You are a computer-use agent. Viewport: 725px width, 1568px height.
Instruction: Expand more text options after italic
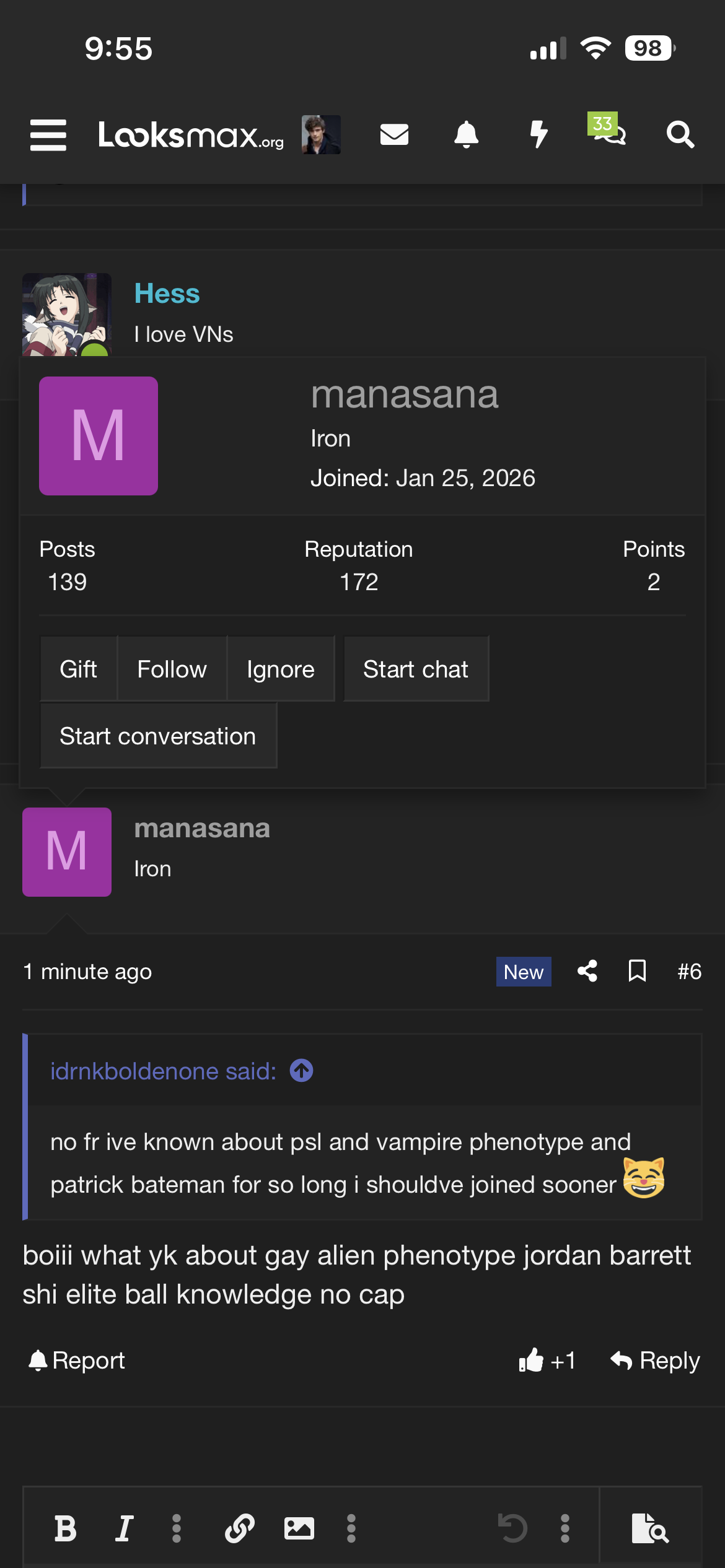click(177, 1528)
